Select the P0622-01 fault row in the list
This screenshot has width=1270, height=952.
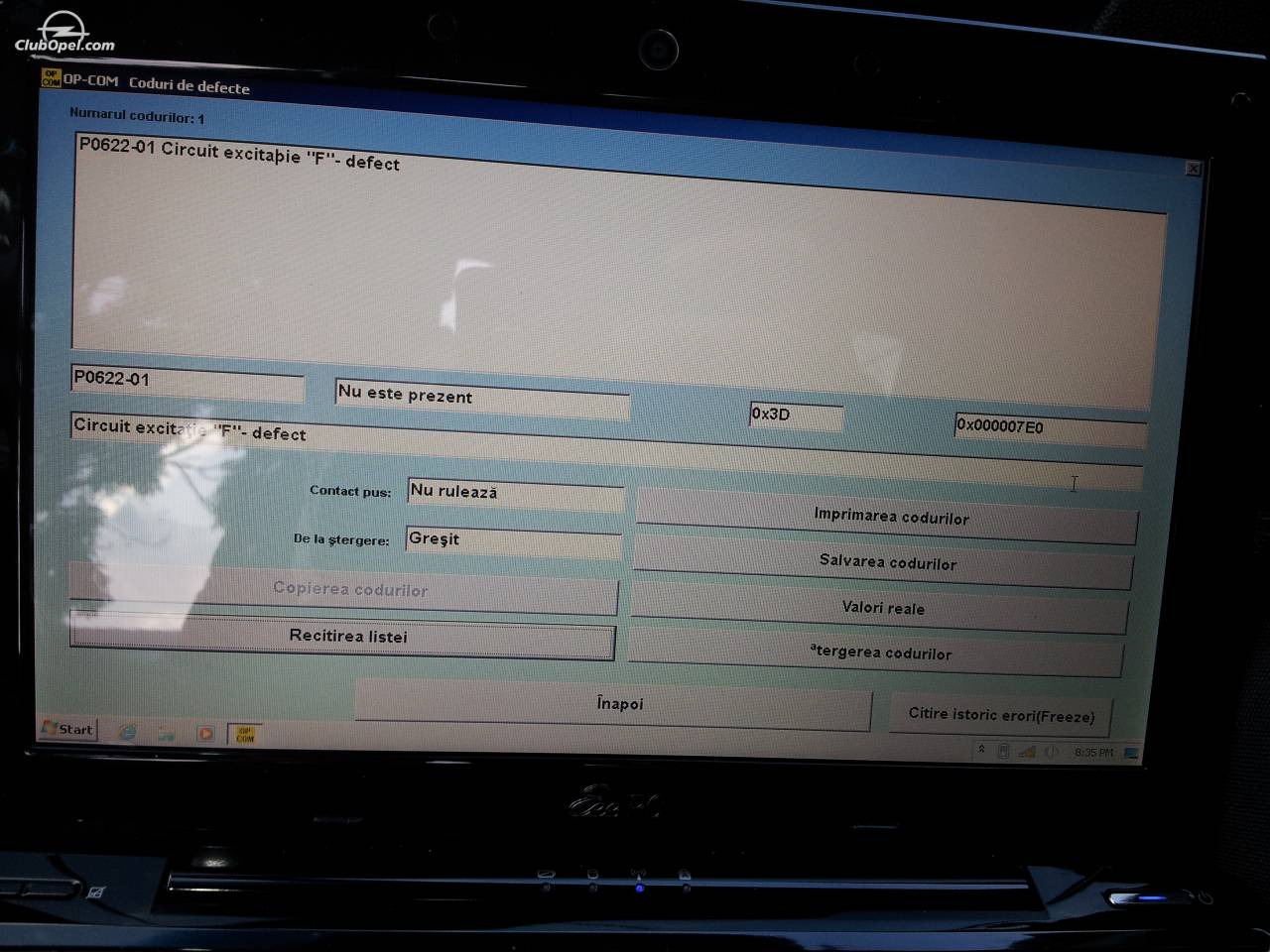point(238,154)
